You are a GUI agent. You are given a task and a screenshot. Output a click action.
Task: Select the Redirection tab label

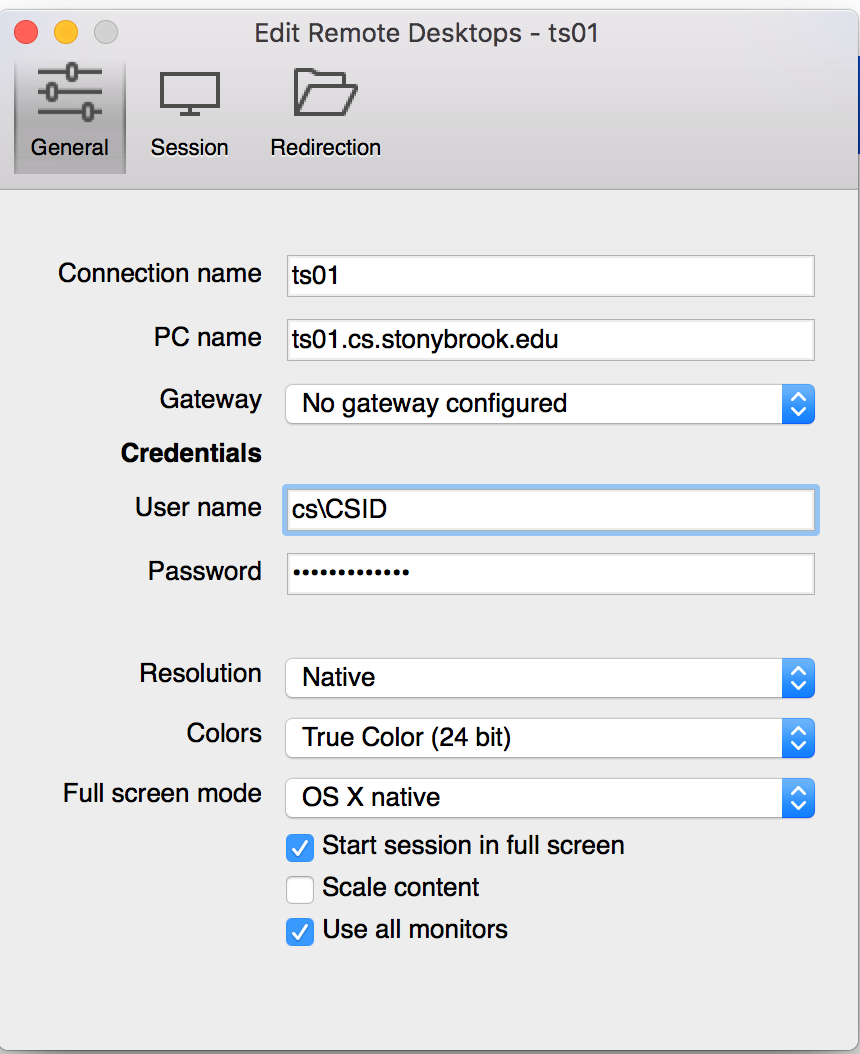pyautogui.click(x=325, y=148)
